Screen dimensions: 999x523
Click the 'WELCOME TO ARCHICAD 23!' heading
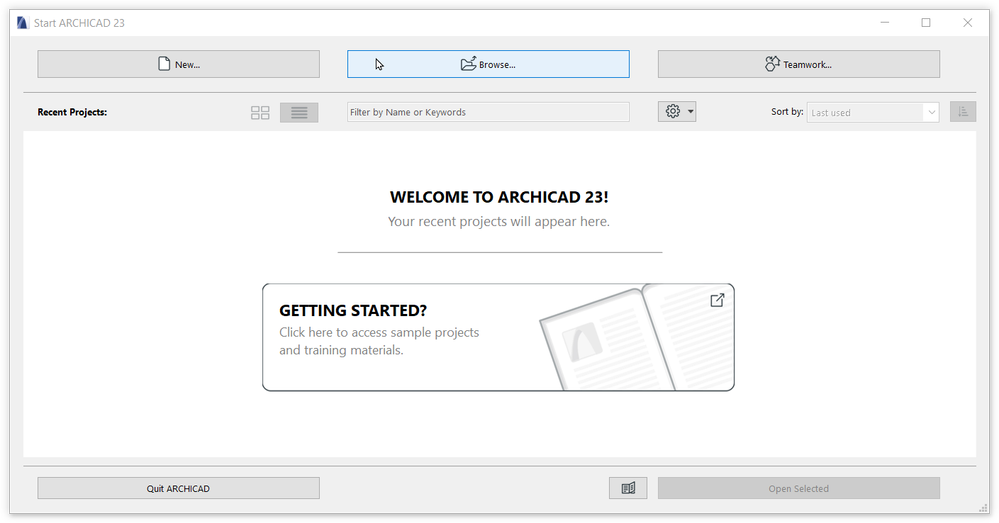[499, 197]
